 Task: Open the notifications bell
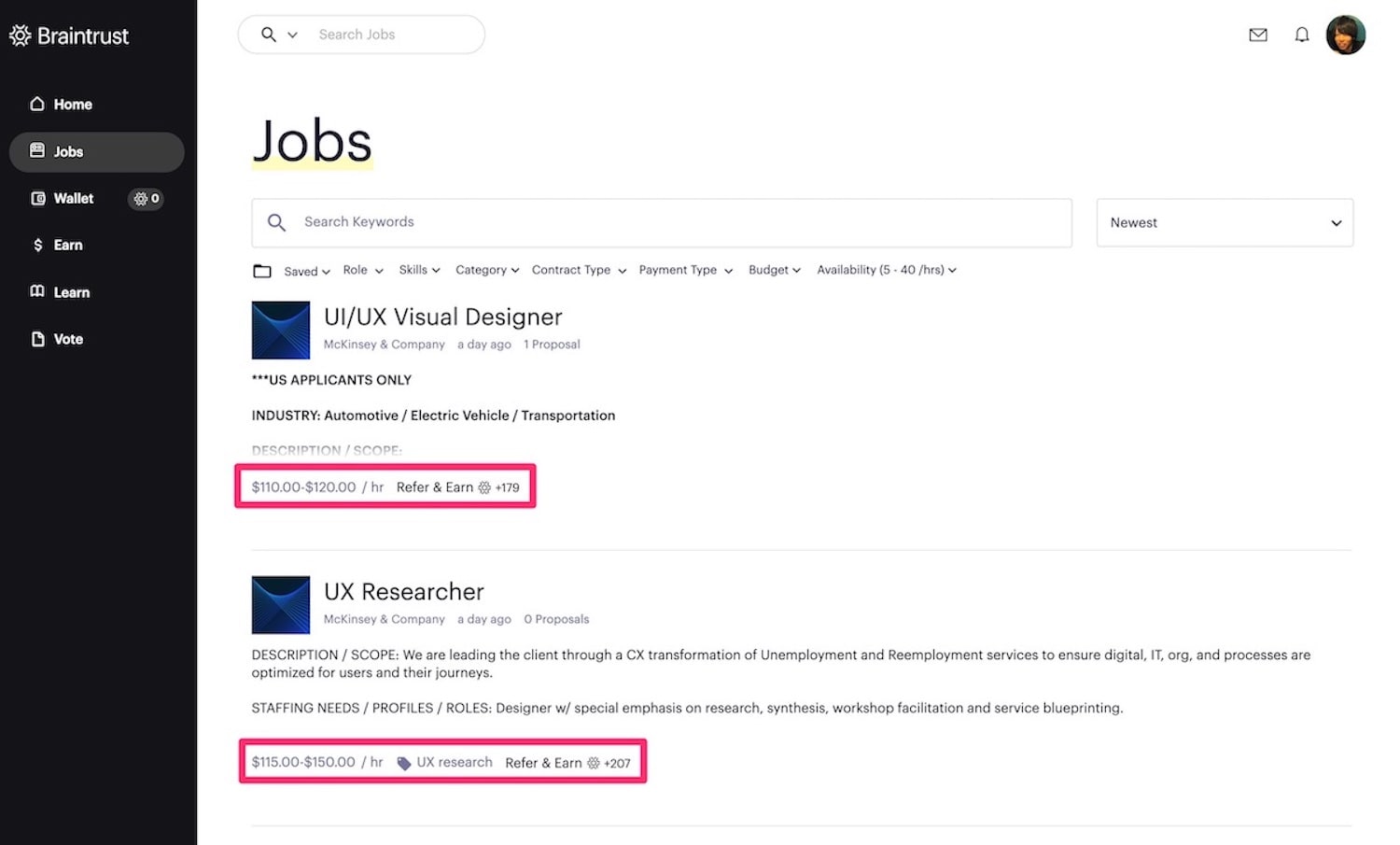point(1301,35)
